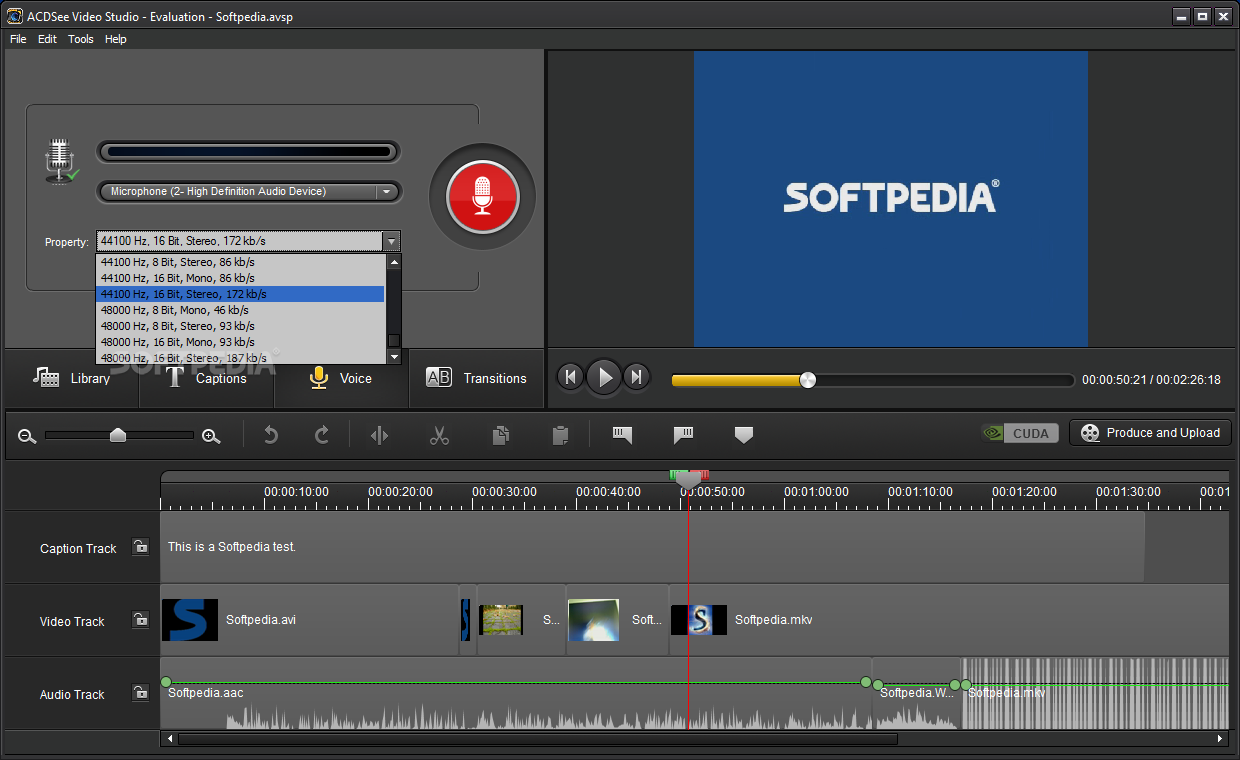The width and height of the screenshot is (1240, 760).
Task: Select 48000 Hz, 8 Bit, Stereo, 93 kb/s
Action: [x=240, y=326]
